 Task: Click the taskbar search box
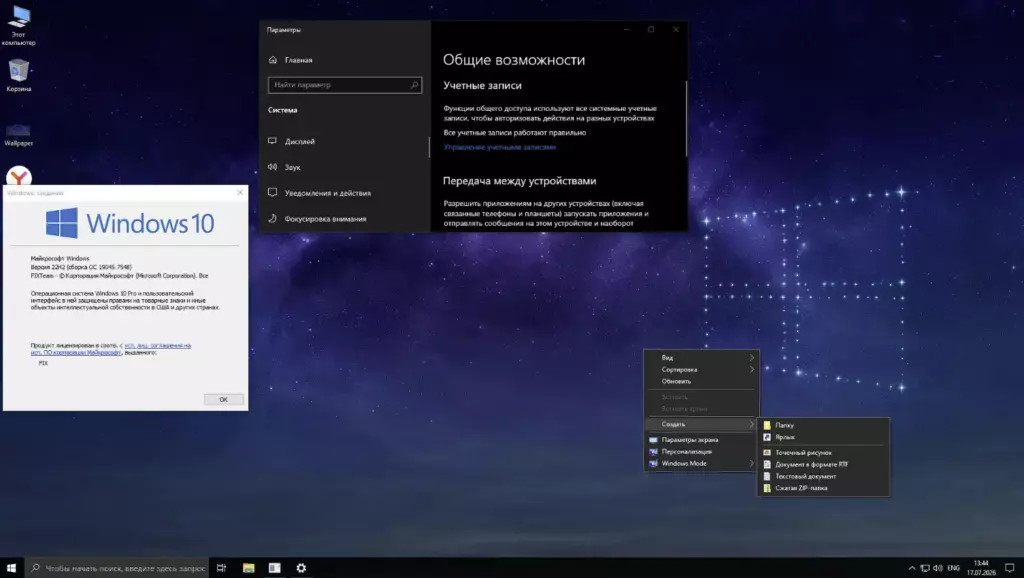117,568
